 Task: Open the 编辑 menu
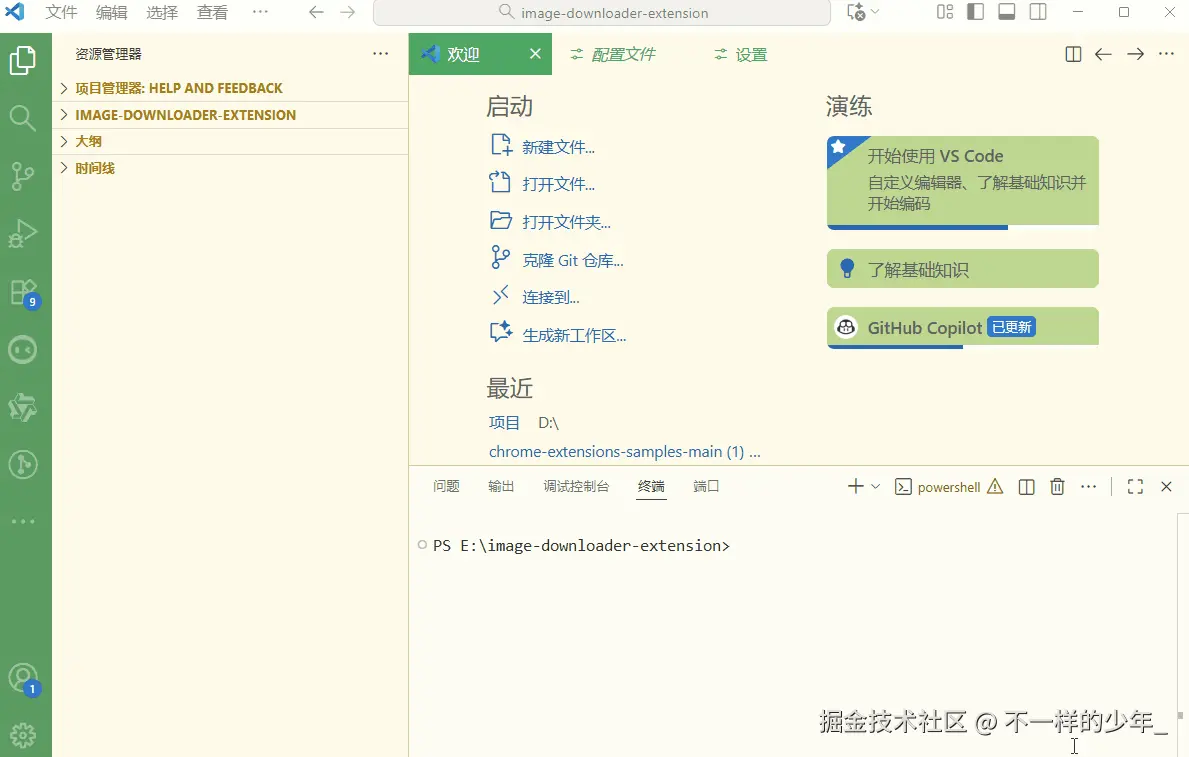pyautogui.click(x=111, y=12)
